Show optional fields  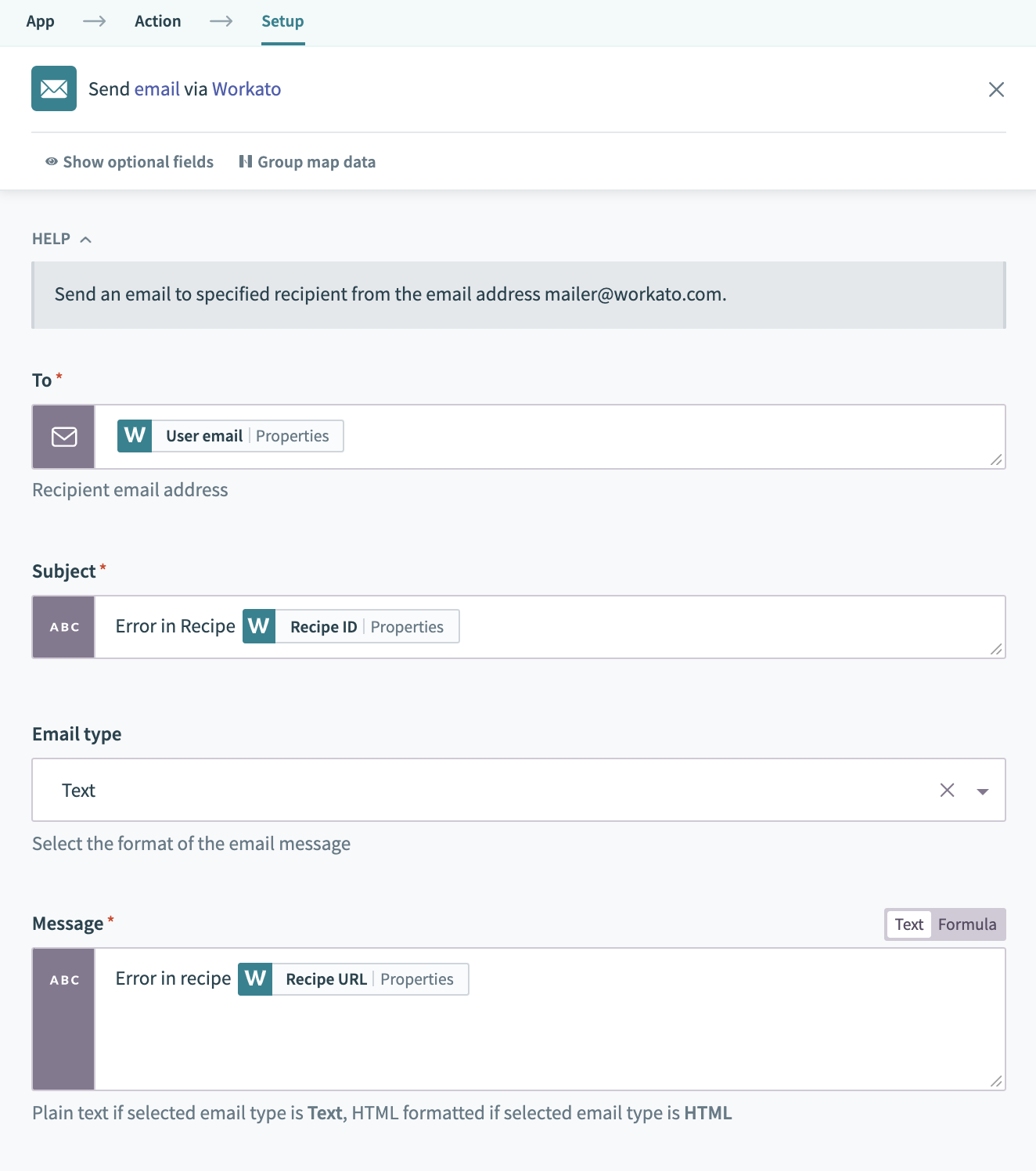pyautogui.click(x=129, y=162)
